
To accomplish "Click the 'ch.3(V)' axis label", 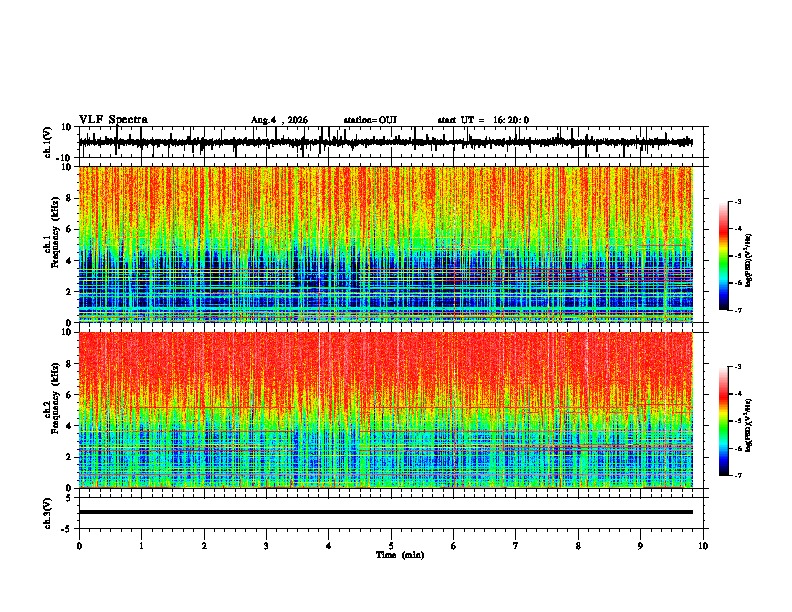I will (x=47, y=514).
